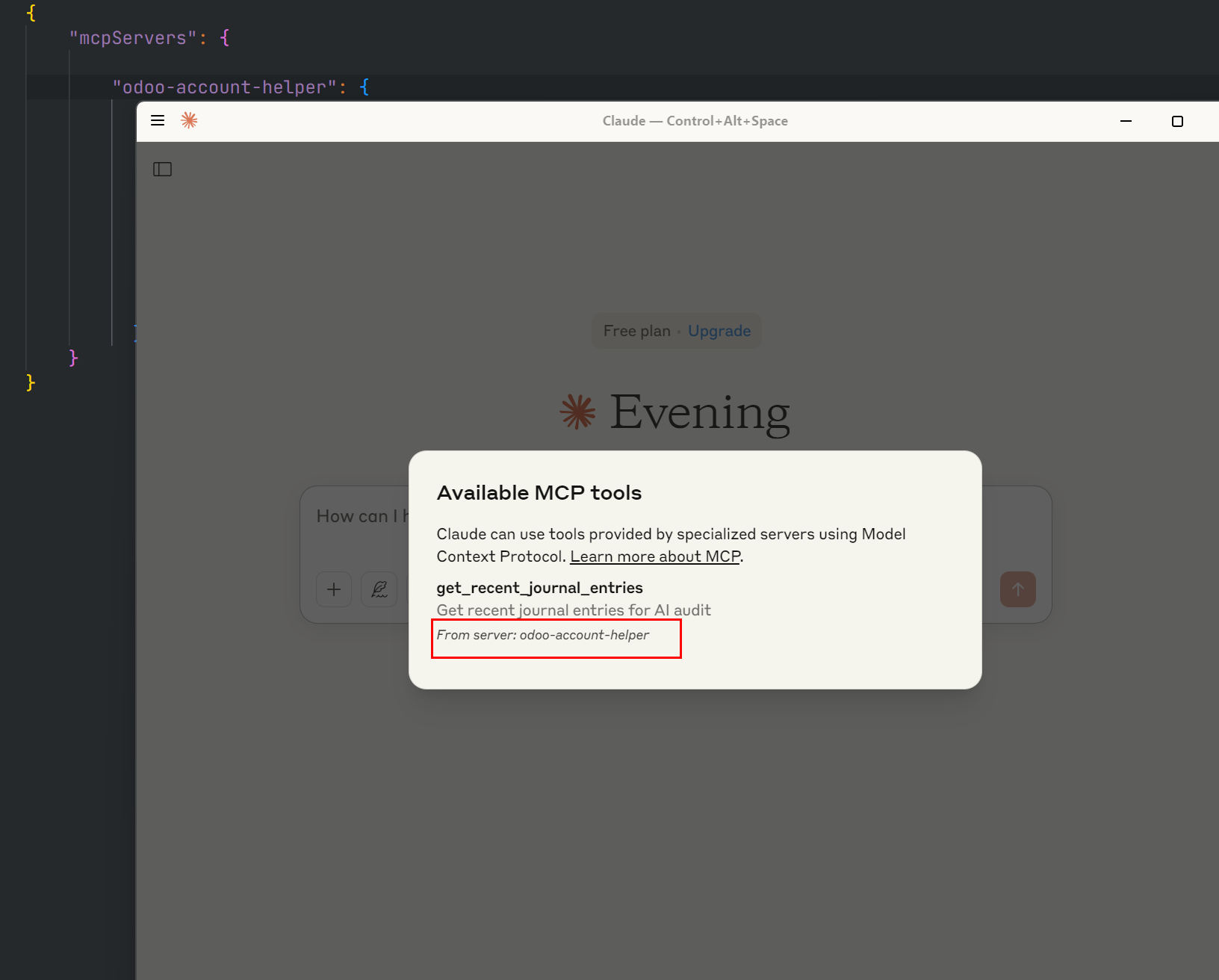
Task: Click the Upgrade link
Action: click(x=719, y=331)
